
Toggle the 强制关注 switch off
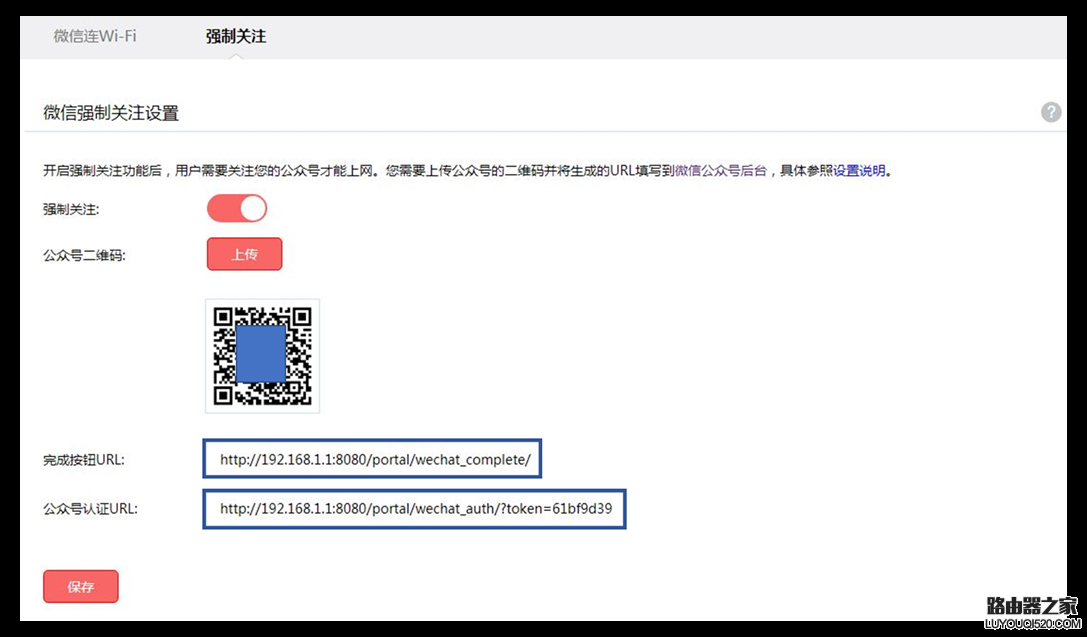237,208
